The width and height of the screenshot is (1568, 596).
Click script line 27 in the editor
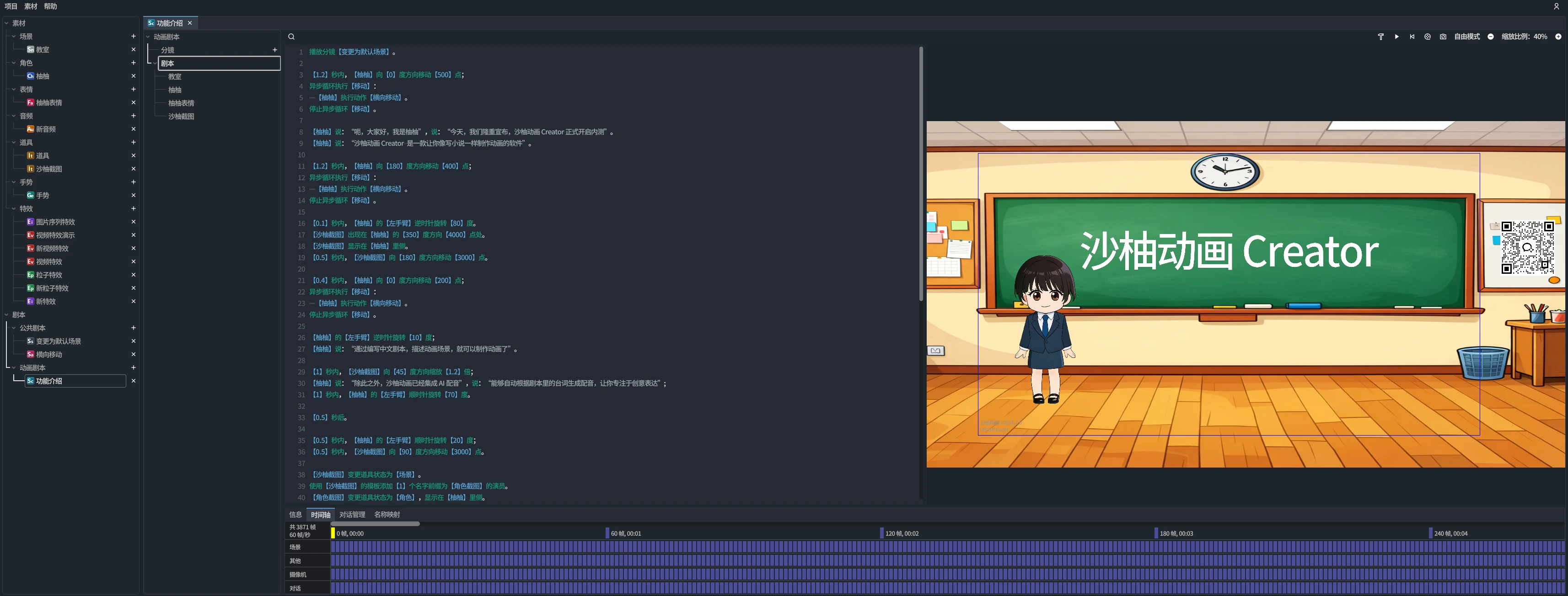click(x=415, y=349)
